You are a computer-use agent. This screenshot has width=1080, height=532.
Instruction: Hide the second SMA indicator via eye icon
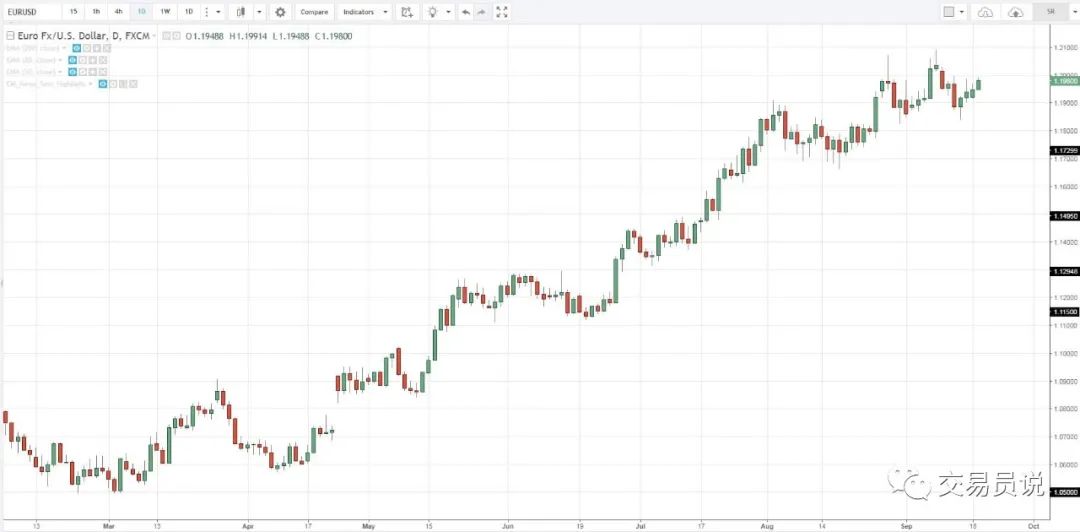click(x=73, y=60)
